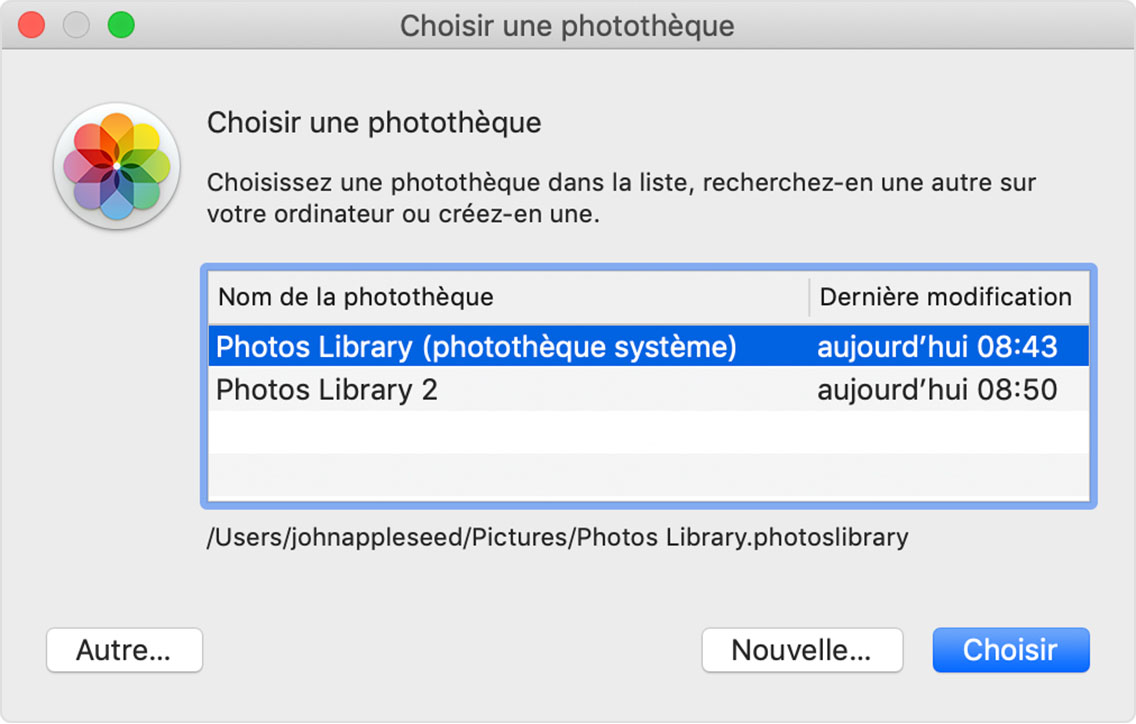
Task: Click the aujourd'hui 08:50 modification time
Action: coord(937,390)
